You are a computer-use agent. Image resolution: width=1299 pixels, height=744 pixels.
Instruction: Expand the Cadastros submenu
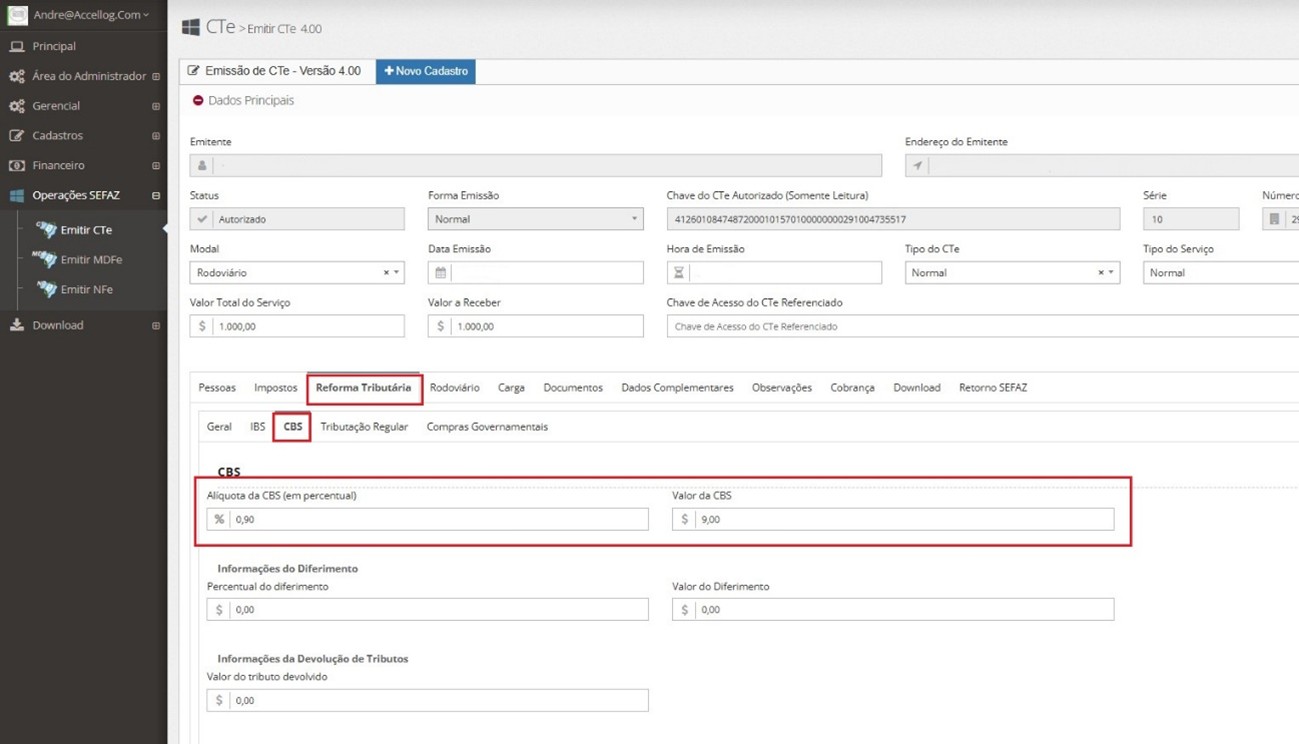156,136
